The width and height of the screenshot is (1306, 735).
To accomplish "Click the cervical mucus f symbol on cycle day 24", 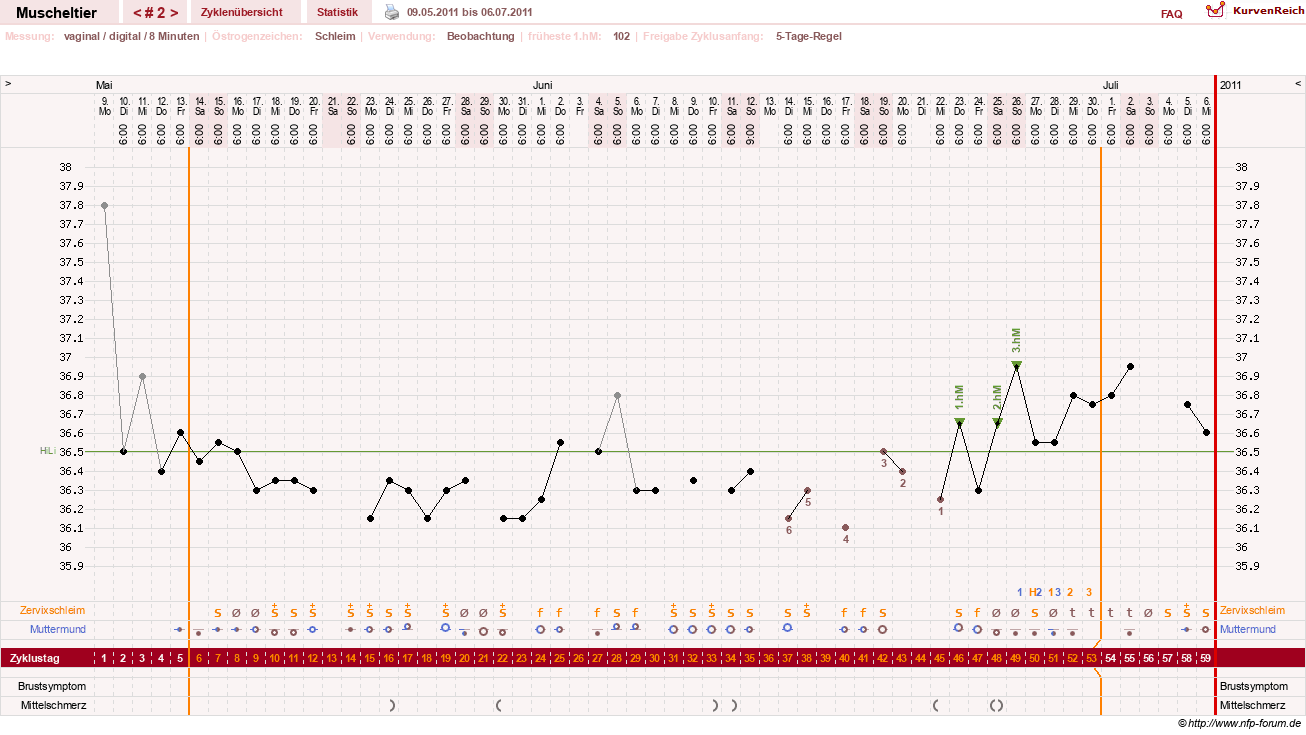I will click(x=541, y=612).
